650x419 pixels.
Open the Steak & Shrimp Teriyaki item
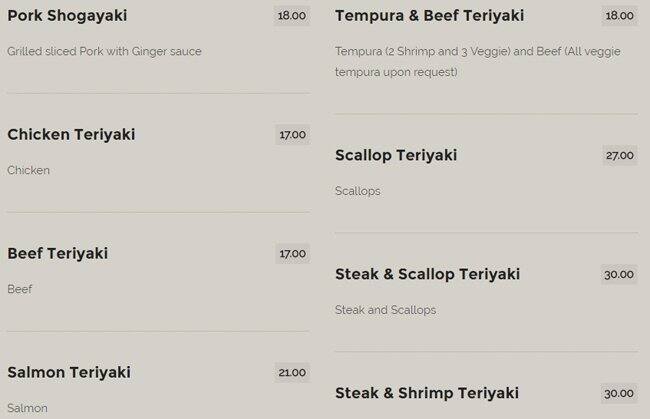coord(427,393)
